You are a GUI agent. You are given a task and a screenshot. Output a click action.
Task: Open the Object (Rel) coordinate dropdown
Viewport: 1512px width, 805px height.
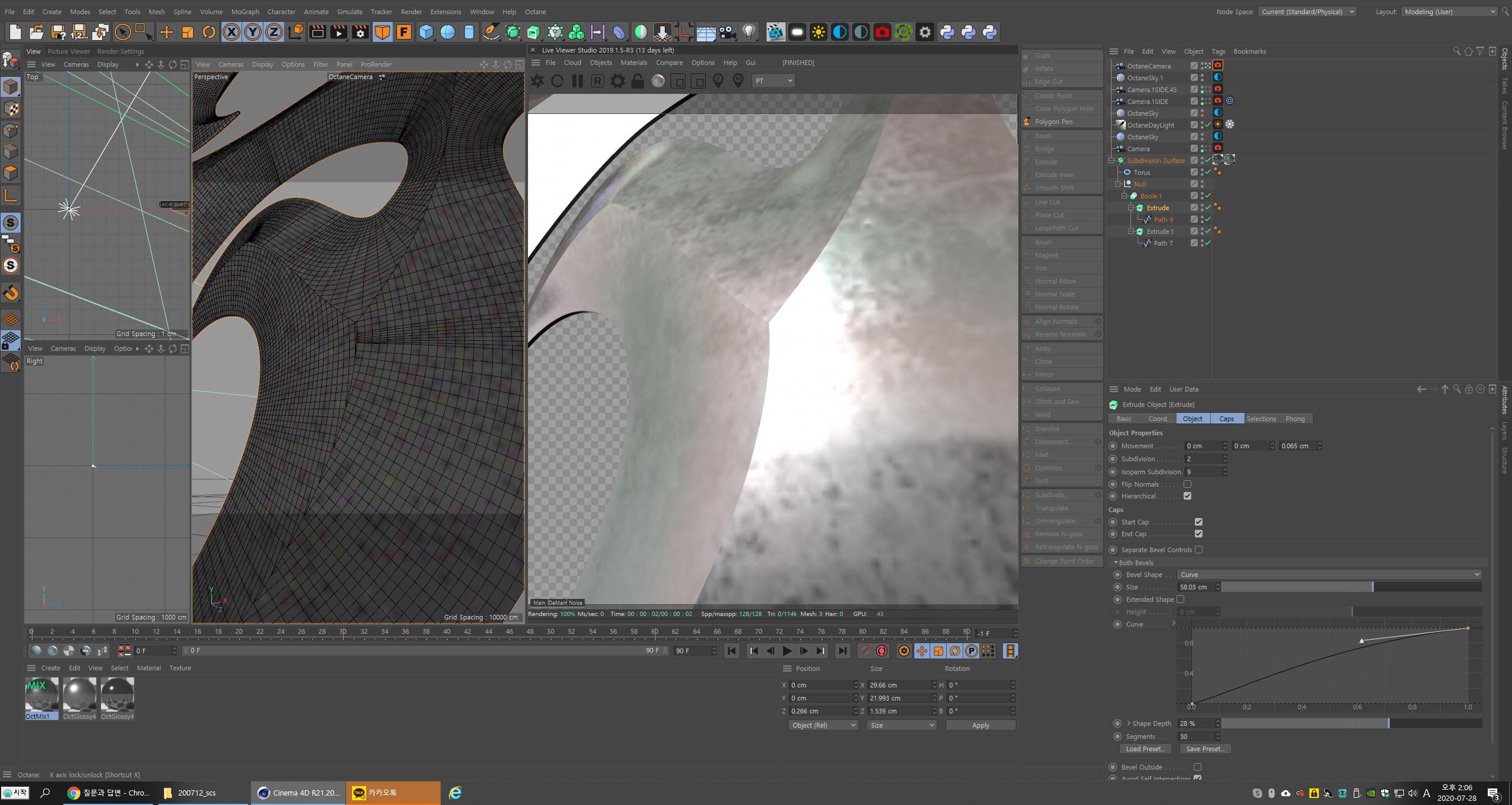click(823, 725)
